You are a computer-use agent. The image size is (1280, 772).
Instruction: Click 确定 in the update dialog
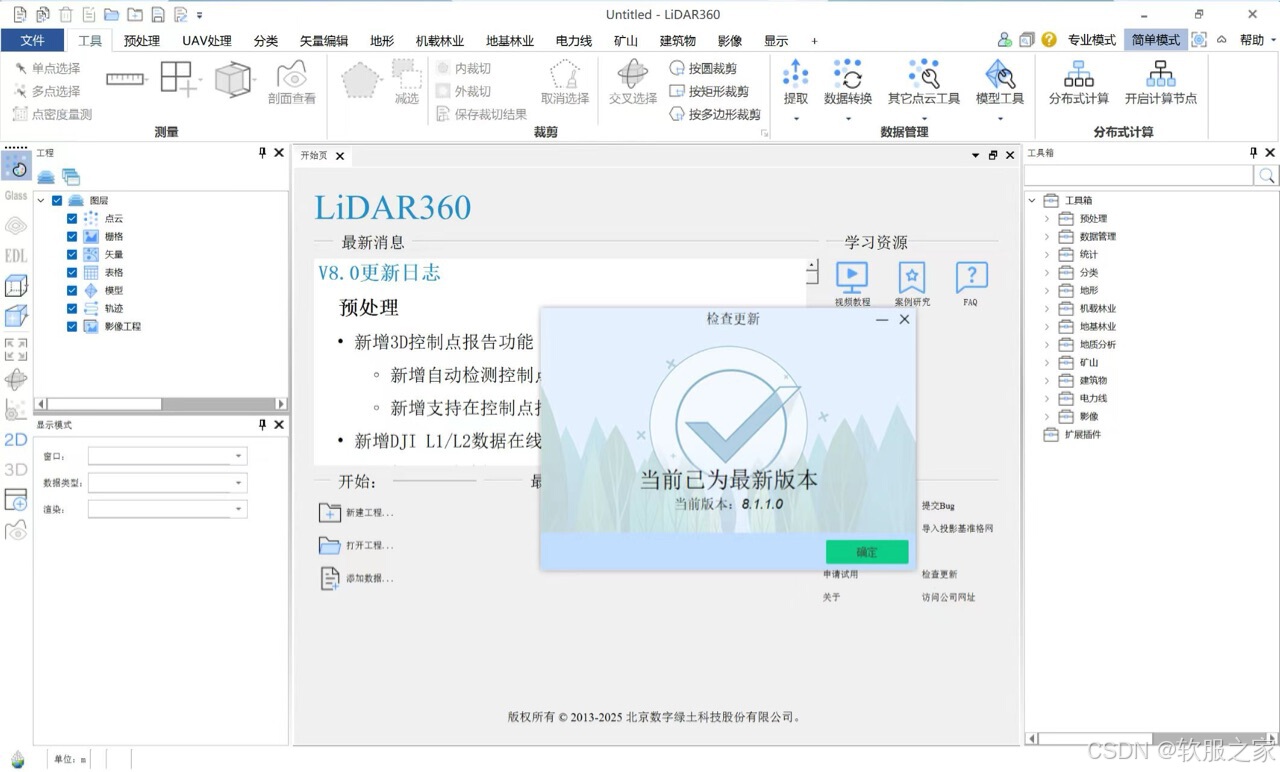point(867,552)
